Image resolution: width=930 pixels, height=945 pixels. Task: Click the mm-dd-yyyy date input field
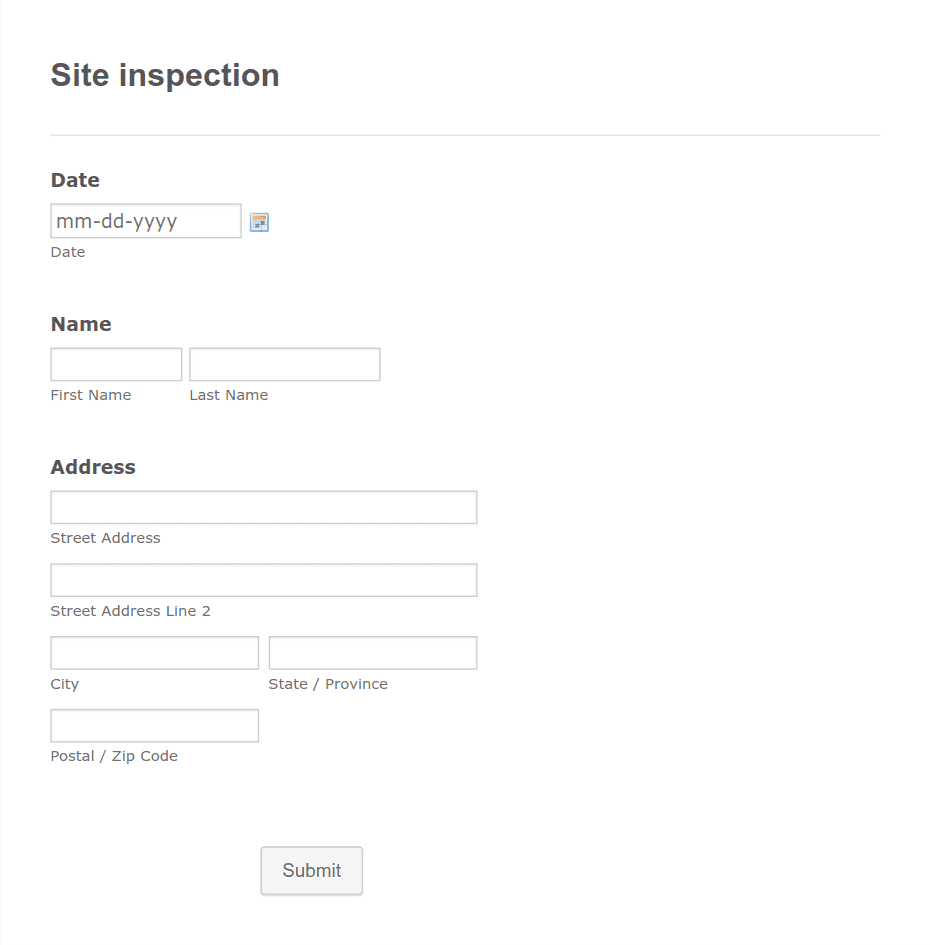[x=146, y=221]
